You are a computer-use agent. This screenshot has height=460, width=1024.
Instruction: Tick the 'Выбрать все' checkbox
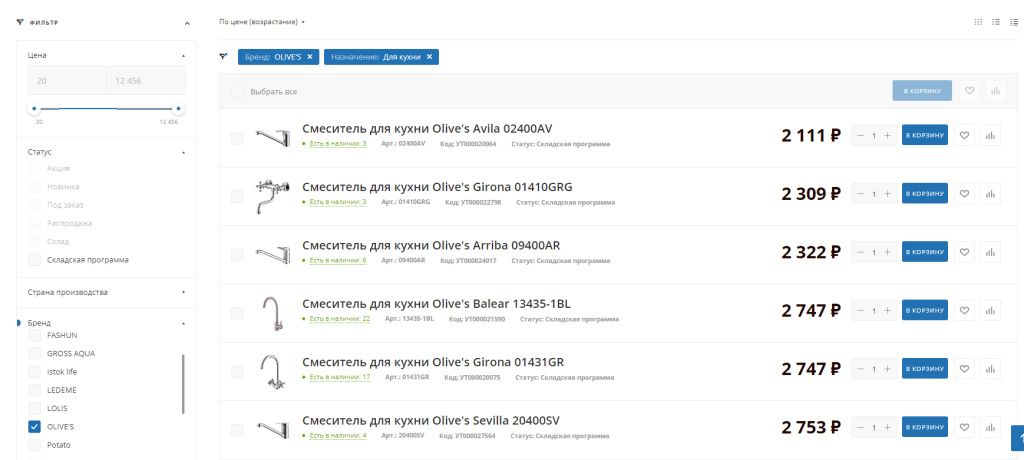237,92
